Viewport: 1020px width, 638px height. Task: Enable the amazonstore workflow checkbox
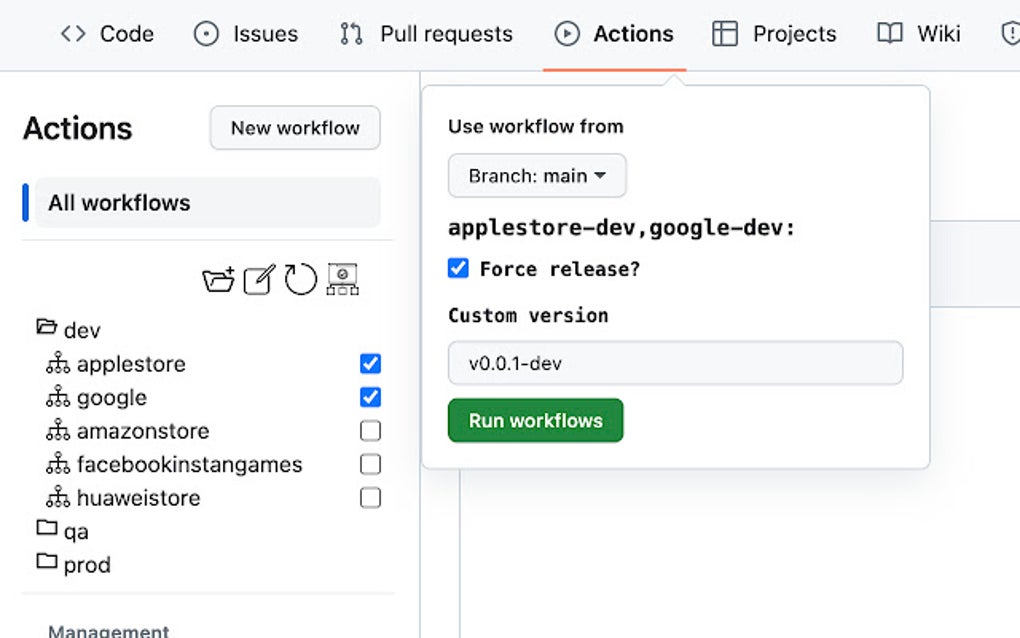point(370,431)
